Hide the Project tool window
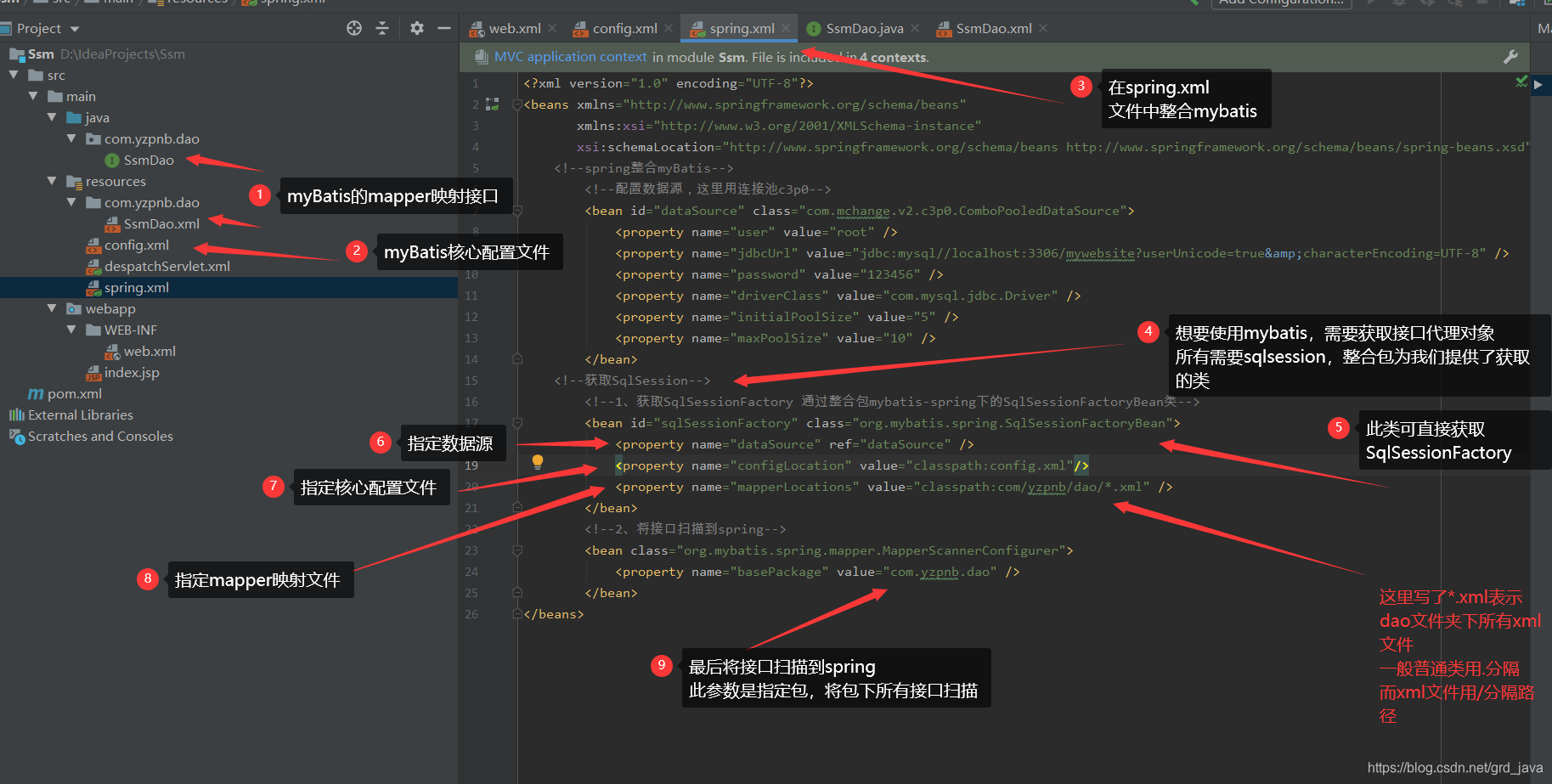Viewport: 1552px width, 784px height. 443,28
